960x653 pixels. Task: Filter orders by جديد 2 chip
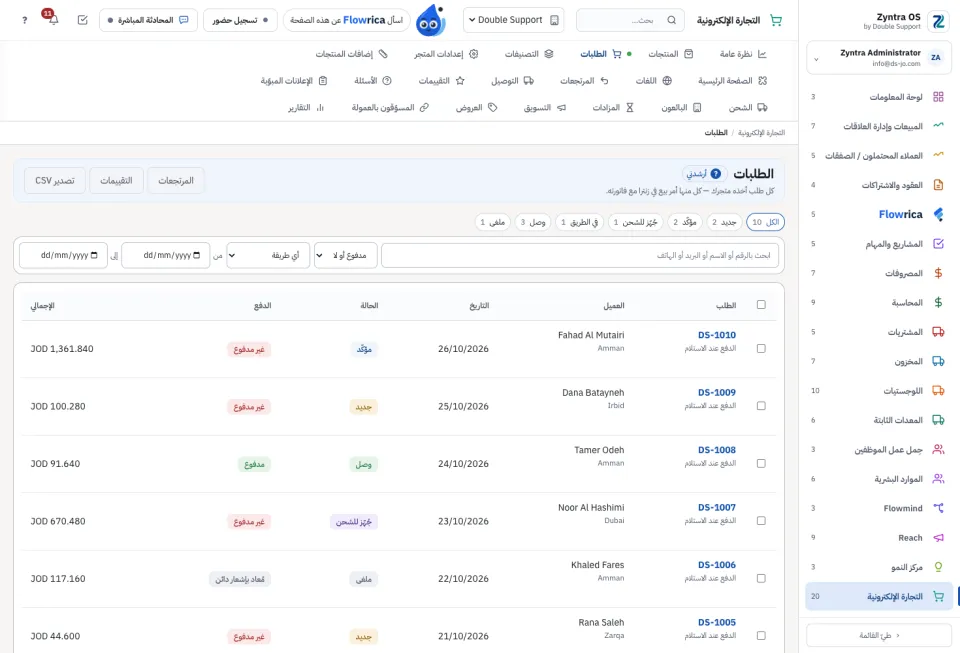pos(724,222)
